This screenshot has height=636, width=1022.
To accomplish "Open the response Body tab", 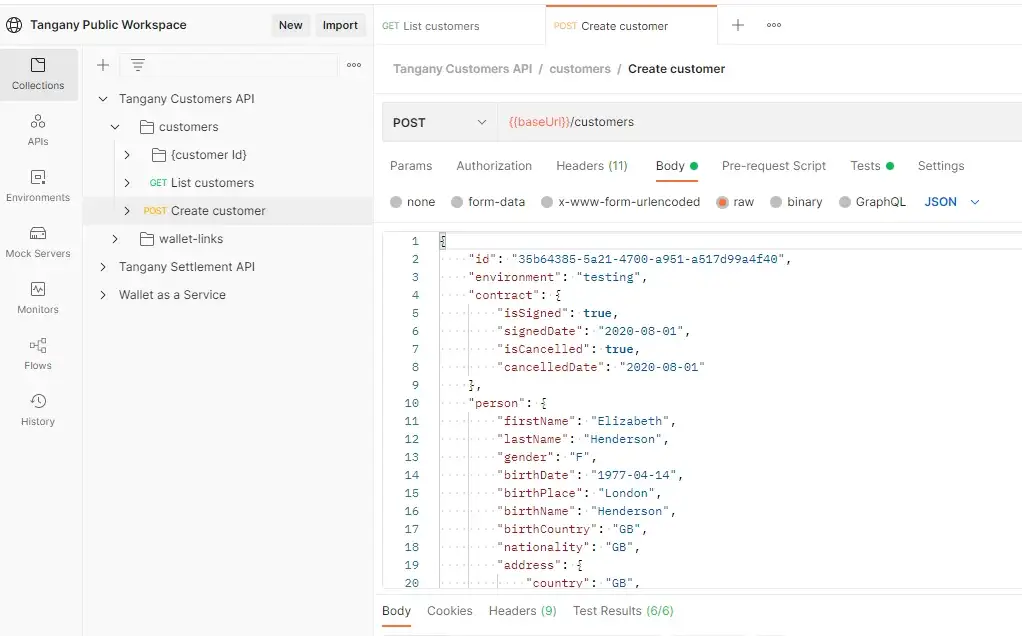I will point(396,611).
